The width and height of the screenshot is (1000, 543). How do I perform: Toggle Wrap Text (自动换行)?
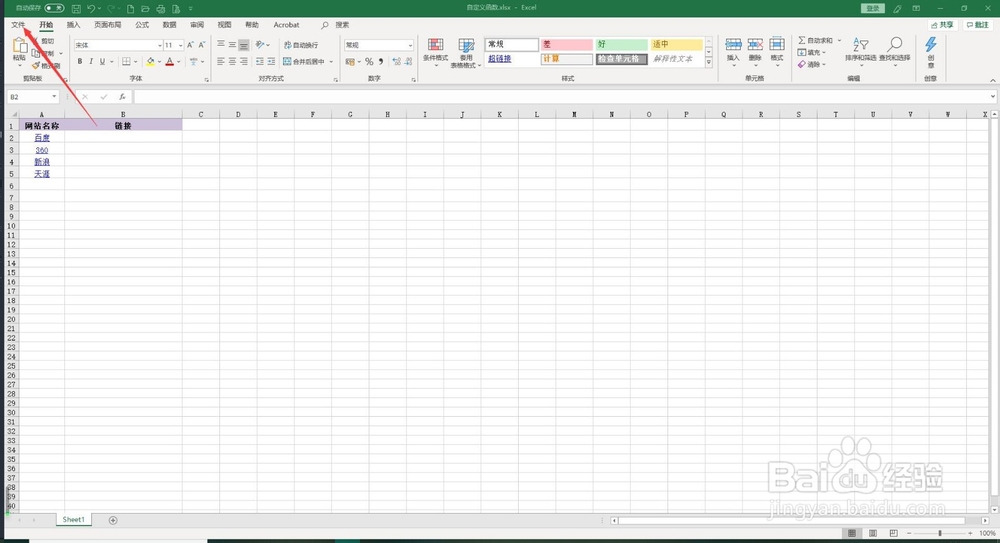click(x=301, y=45)
